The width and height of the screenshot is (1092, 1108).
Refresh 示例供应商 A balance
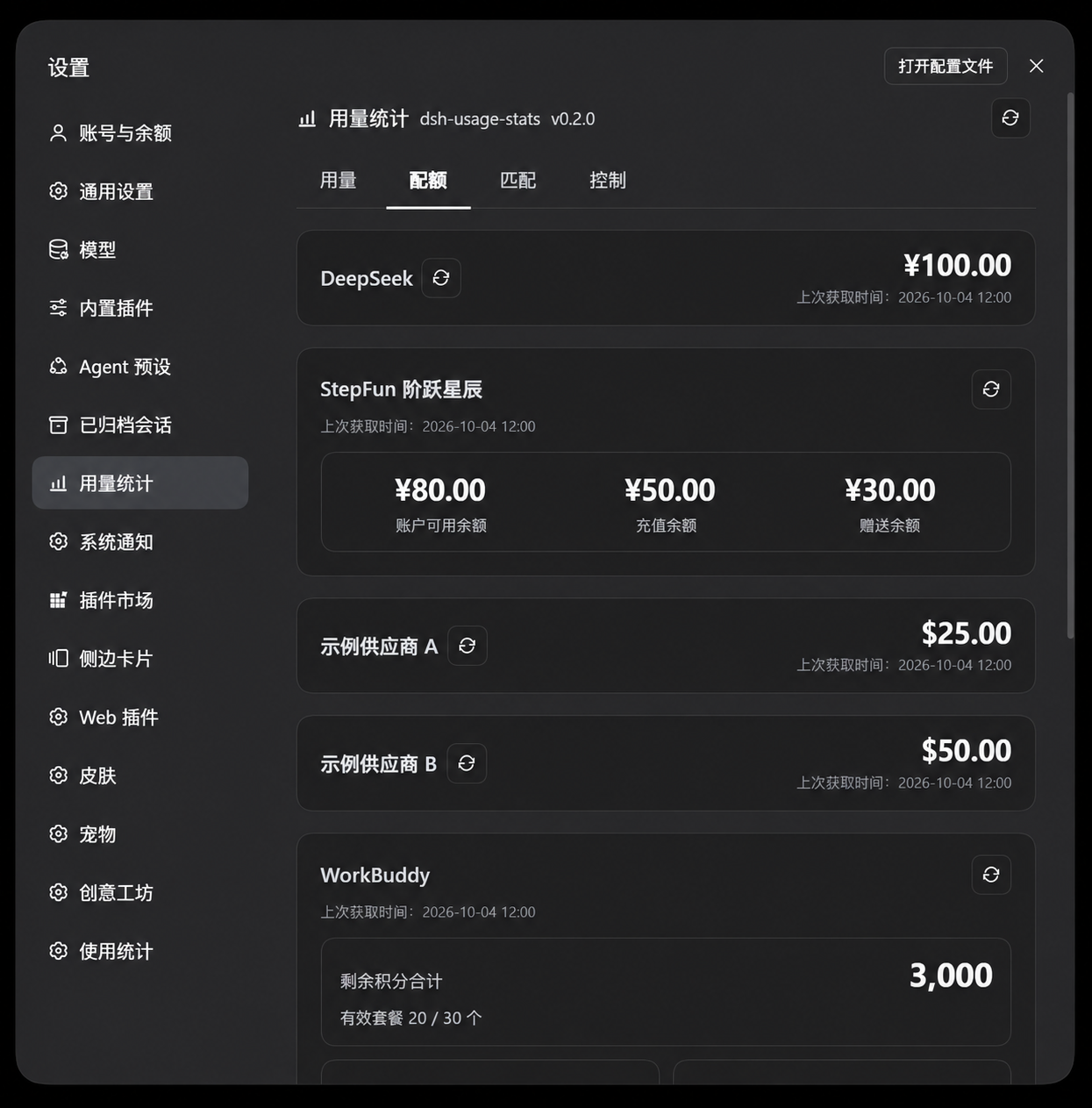(467, 646)
